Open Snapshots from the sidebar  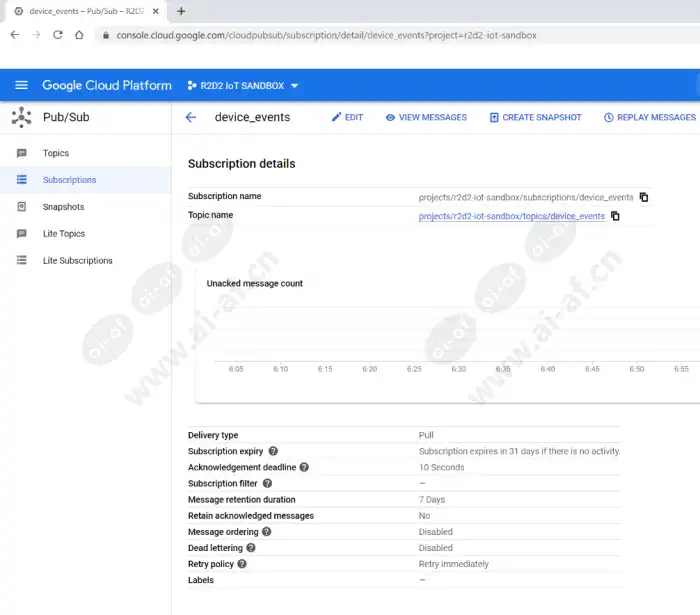(63, 207)
